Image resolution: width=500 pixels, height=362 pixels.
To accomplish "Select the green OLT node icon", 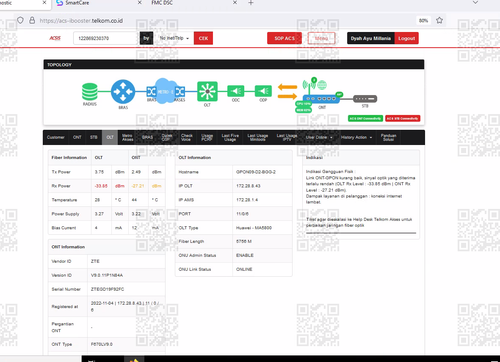I will coord(207,91).
